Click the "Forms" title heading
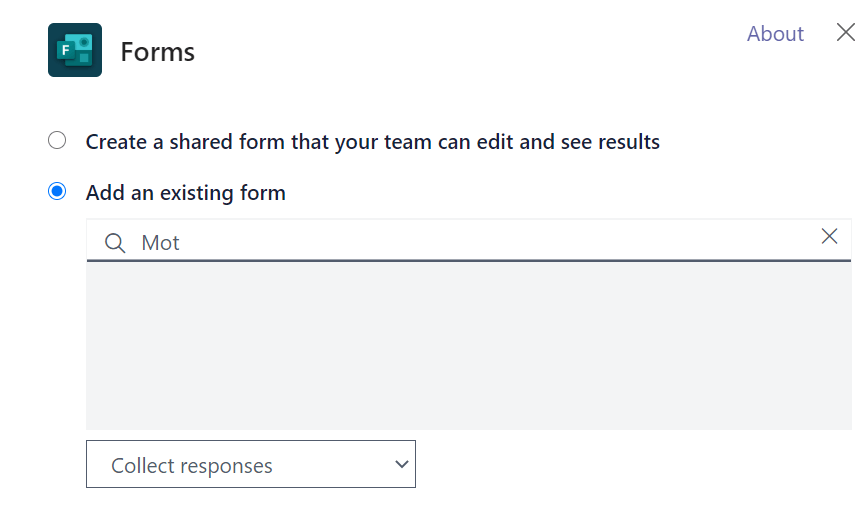Viewport: 866px width, 524px height. tap(158, 51)
